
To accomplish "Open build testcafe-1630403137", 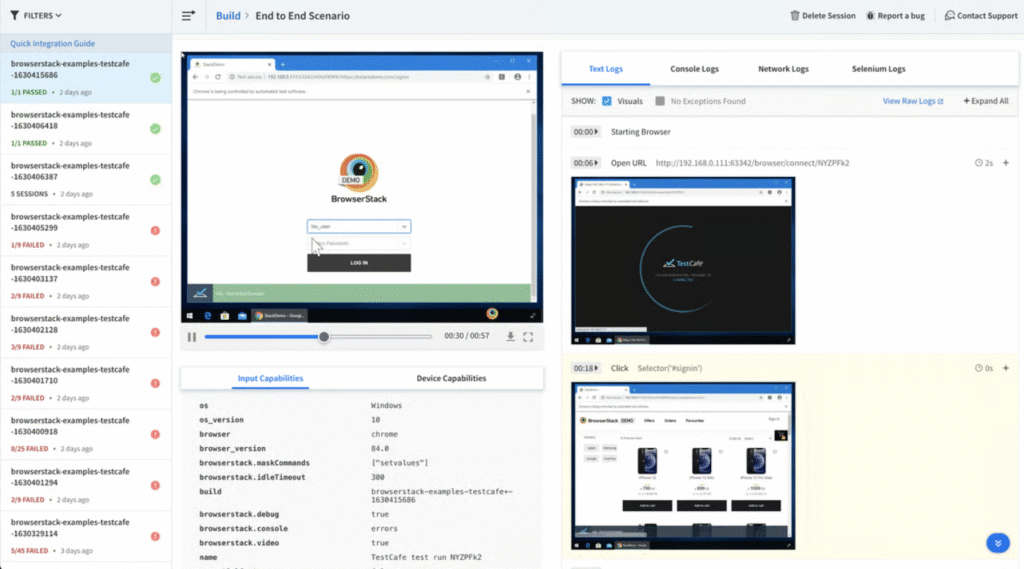I will pyautogui.click(x=86, y=282).
